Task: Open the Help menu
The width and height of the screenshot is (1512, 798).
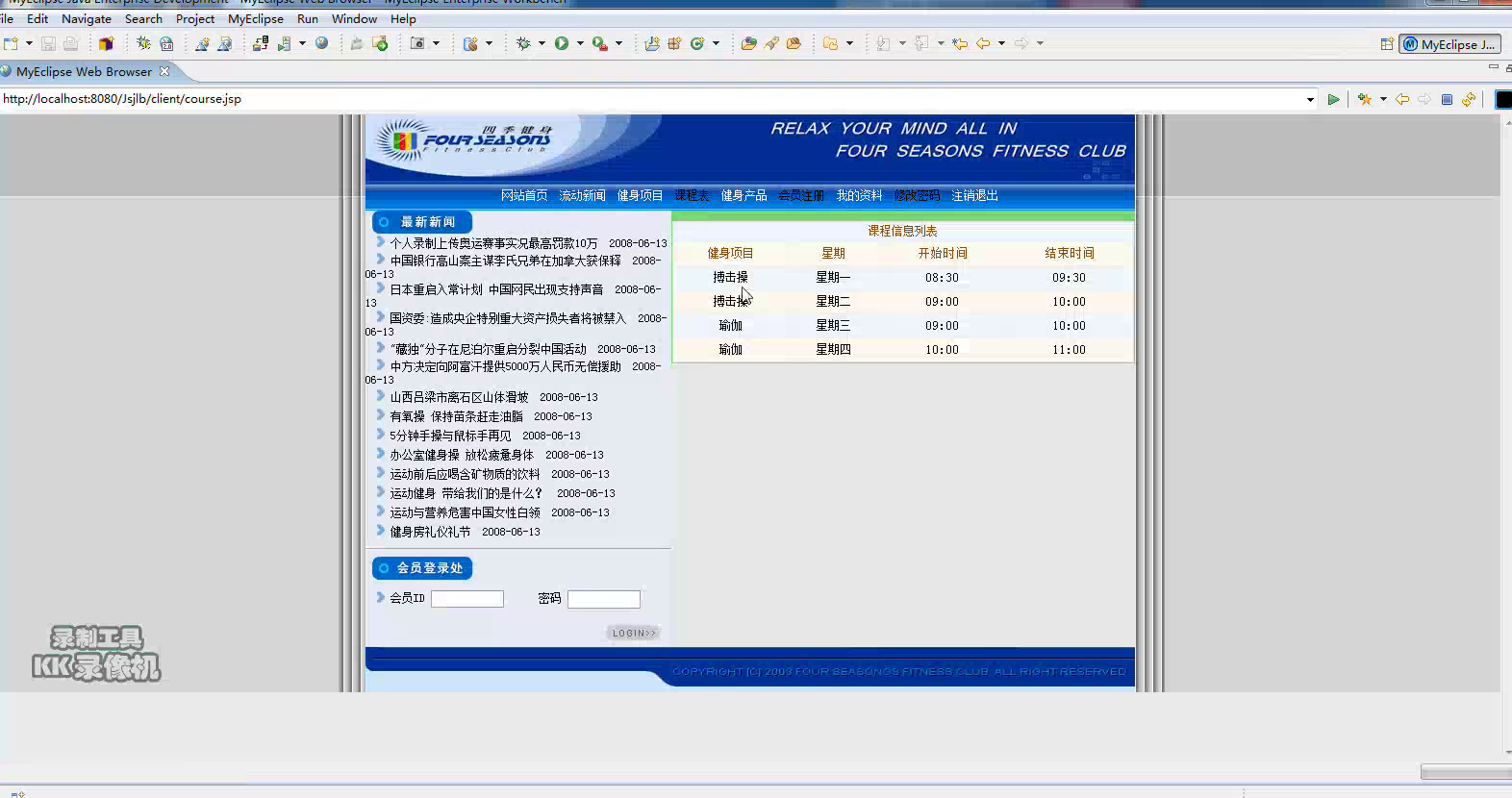Action: pos(403,19)
